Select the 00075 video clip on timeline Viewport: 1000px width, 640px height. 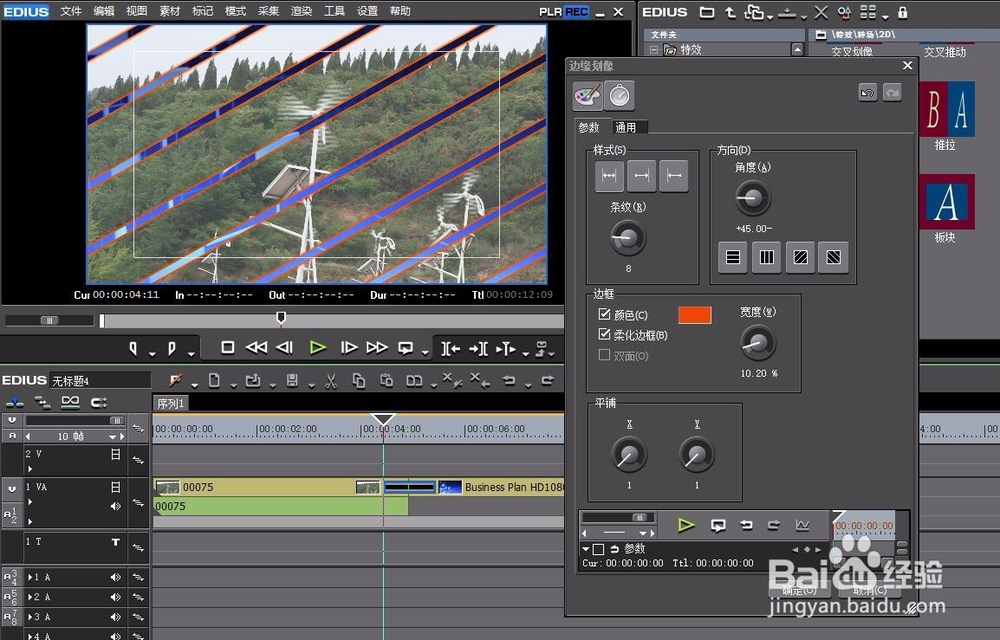click(x=268, y=487)
